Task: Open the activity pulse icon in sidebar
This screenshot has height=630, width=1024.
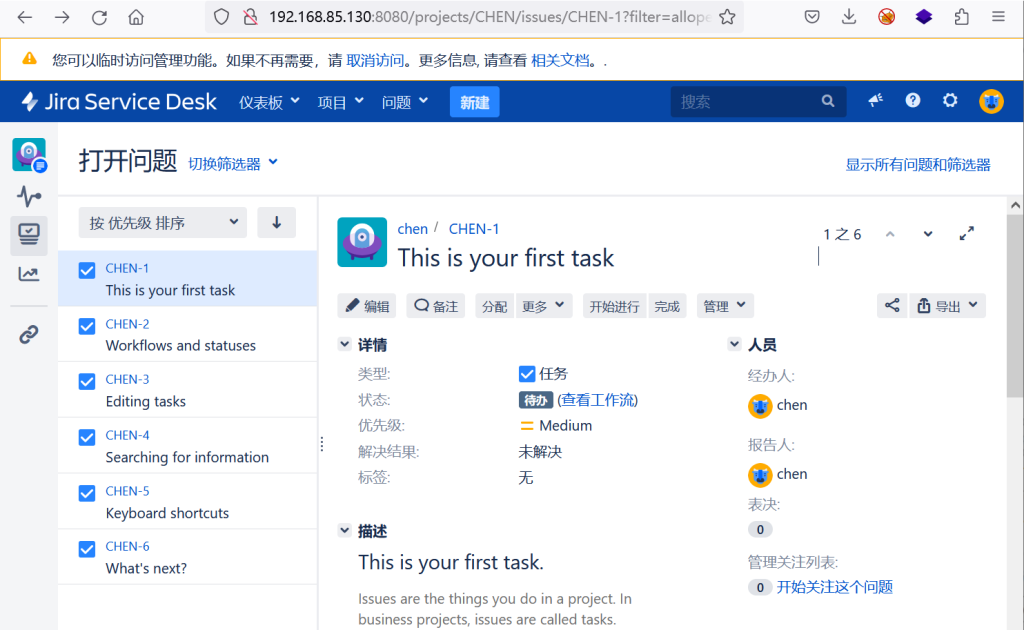Action: tap(29, 196)
